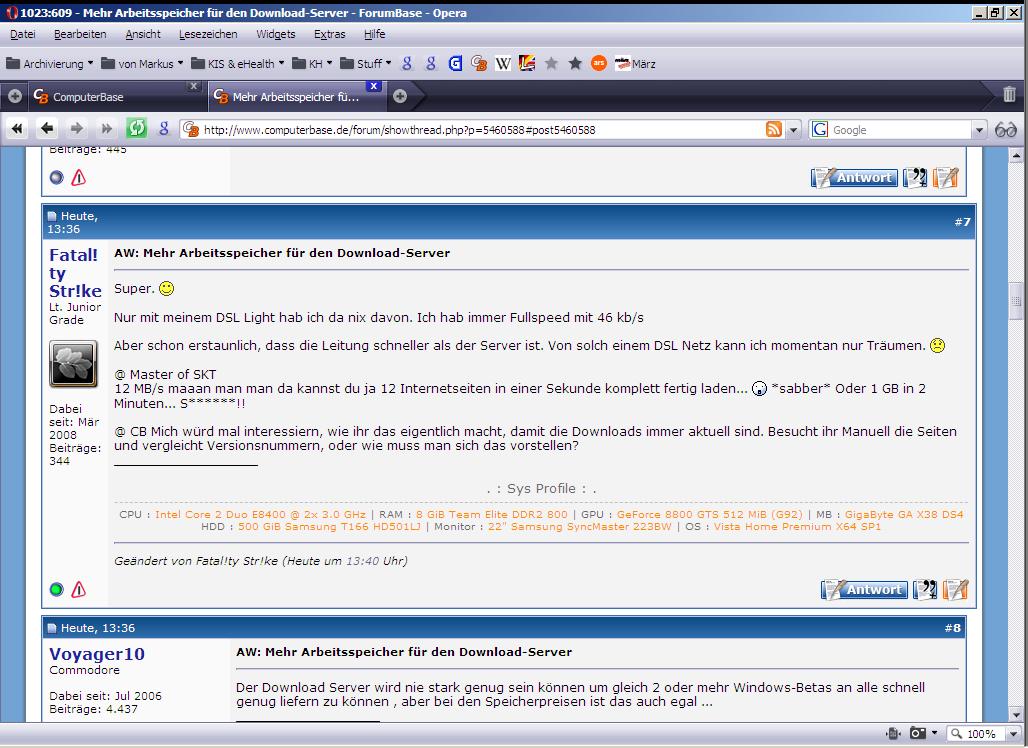Click the Forward arrow button
The height and width of the screenshot is (748, 1028).
pos(77,128)
